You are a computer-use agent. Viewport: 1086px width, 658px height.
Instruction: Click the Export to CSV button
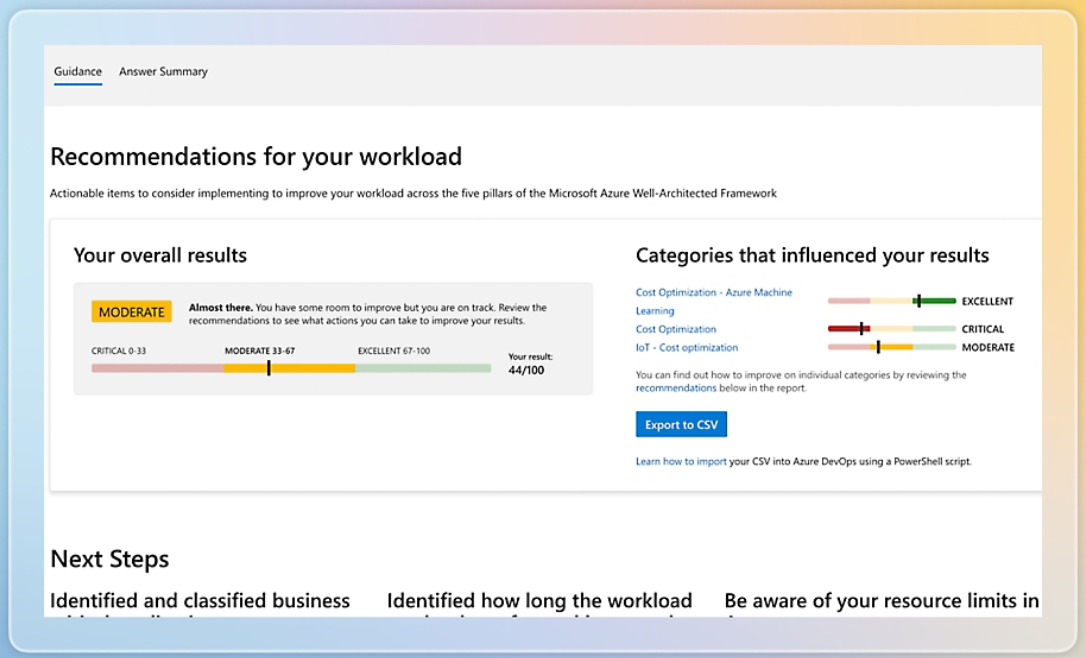pos(681,424)
